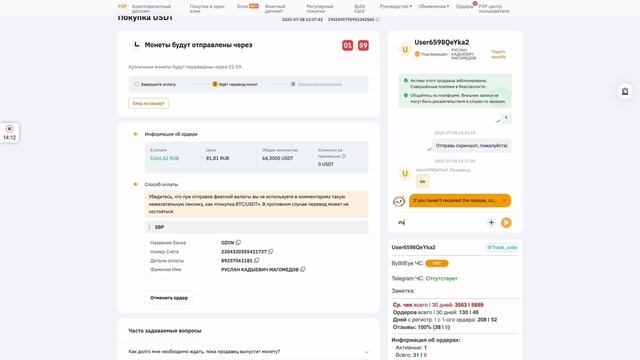Click the green amount to pay in RUB
Image resolution: width=640 pixels, height=360 pixels.
[x=164, y=158]
